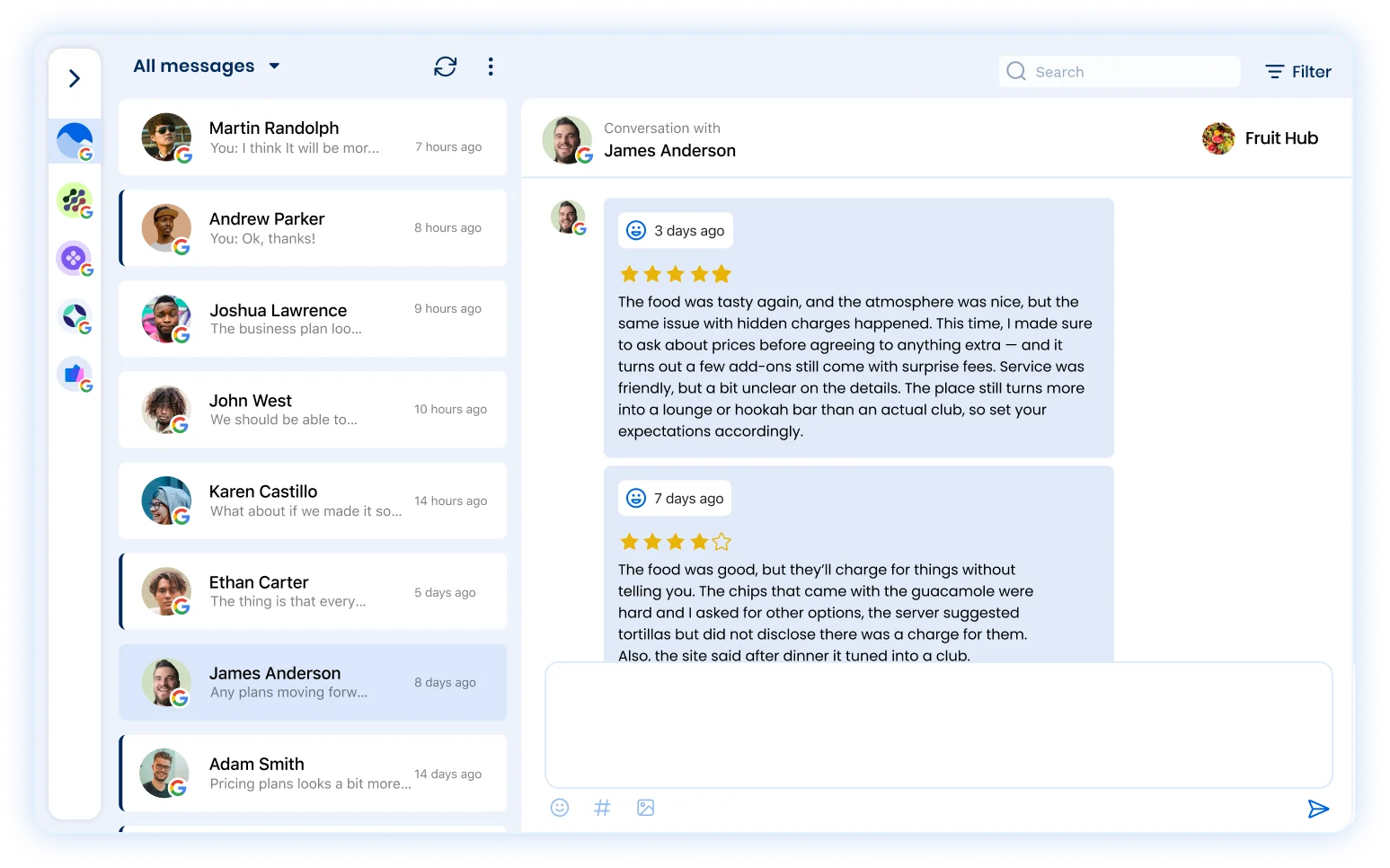The width and height of the screenshot is (1390, 868).
Task: Switch to the green channel account in sidebar
Action: coord(75,199)
